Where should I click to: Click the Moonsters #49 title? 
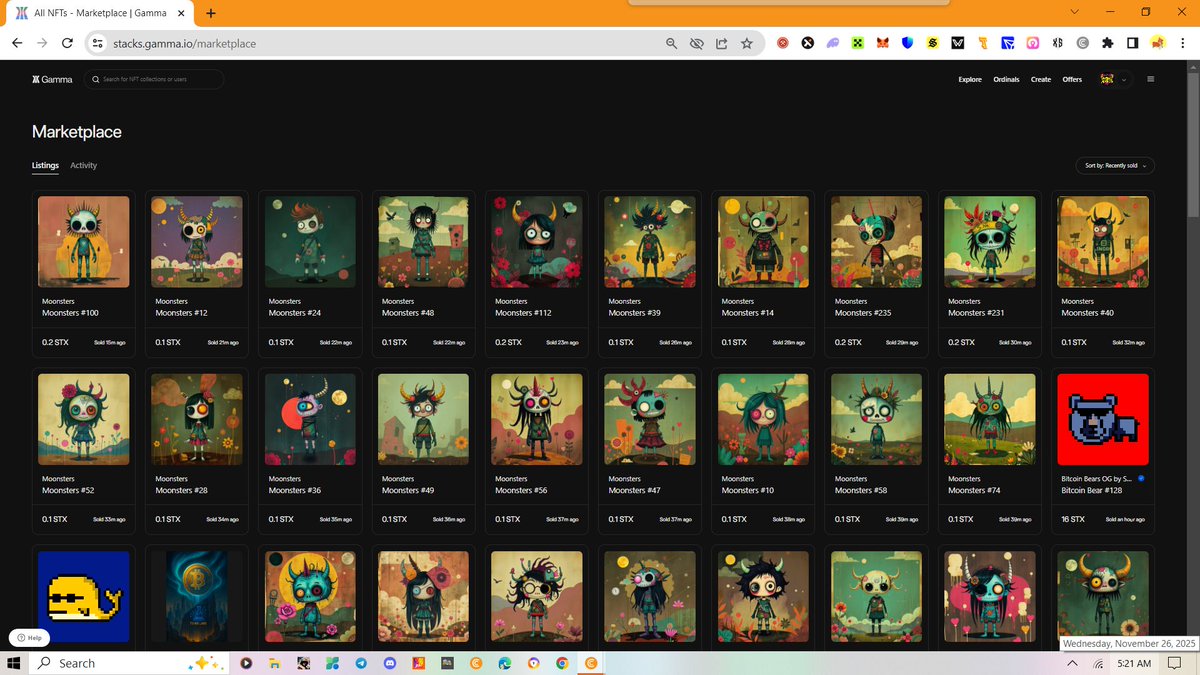point(408,490)
